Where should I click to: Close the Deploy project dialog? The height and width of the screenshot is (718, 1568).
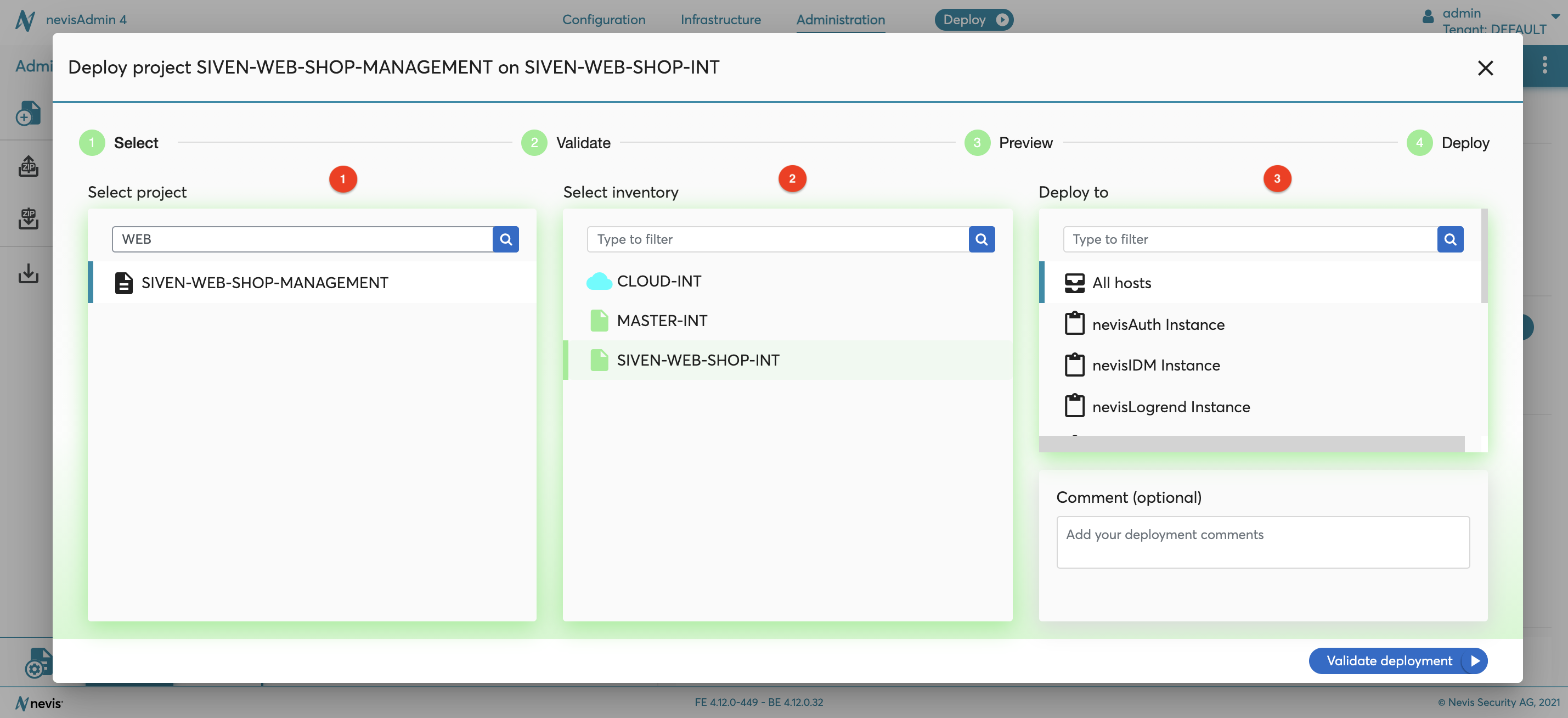click(x=1485, y=68)
